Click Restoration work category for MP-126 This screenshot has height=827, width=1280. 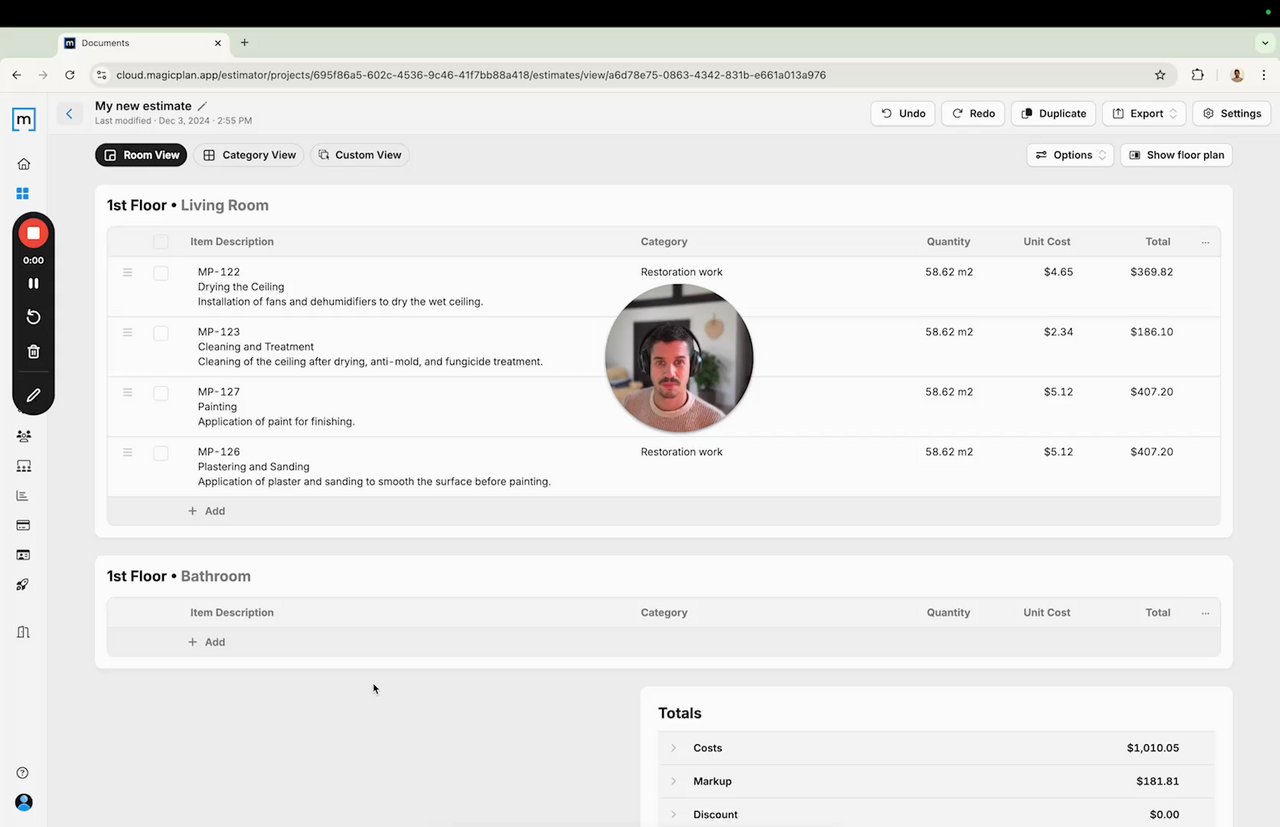[x=682, y=452]
